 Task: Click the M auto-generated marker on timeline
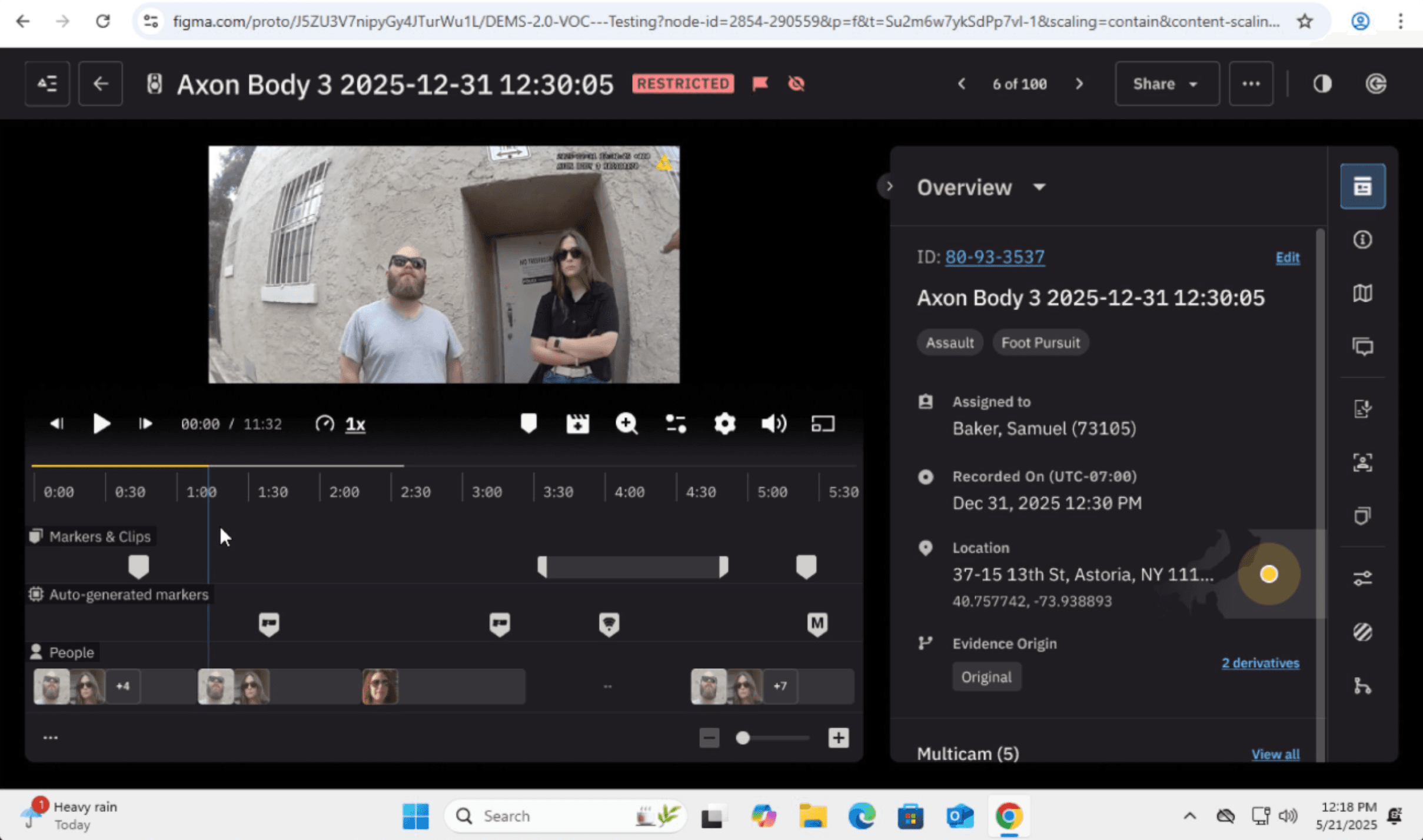tap(816, 624)
